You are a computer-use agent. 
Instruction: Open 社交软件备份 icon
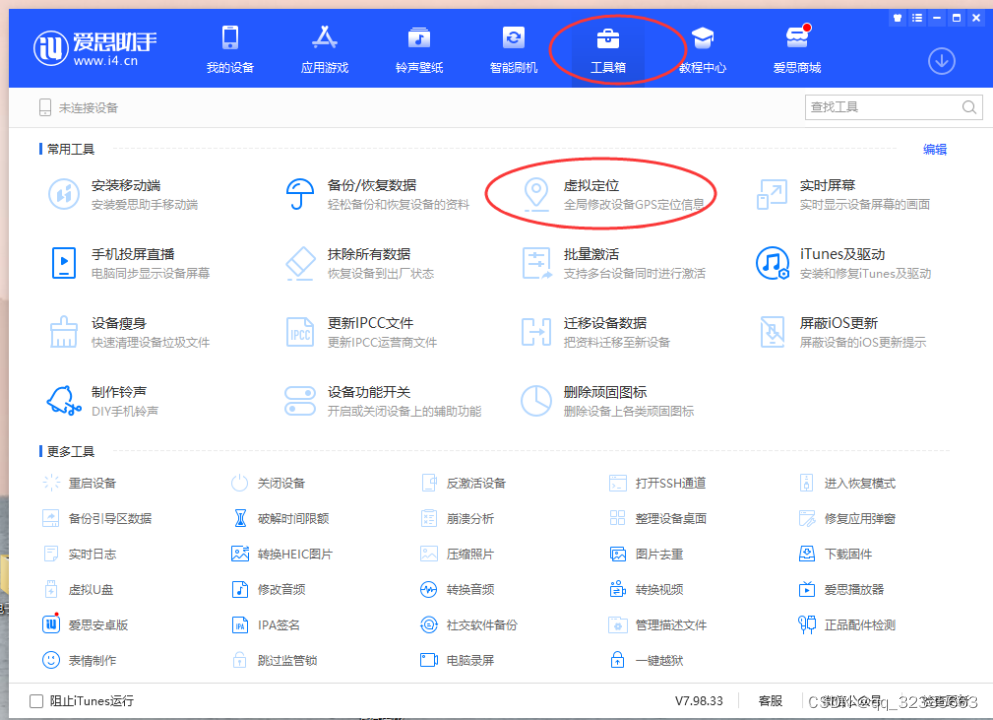pyautogui.click(x=429, y=625)
